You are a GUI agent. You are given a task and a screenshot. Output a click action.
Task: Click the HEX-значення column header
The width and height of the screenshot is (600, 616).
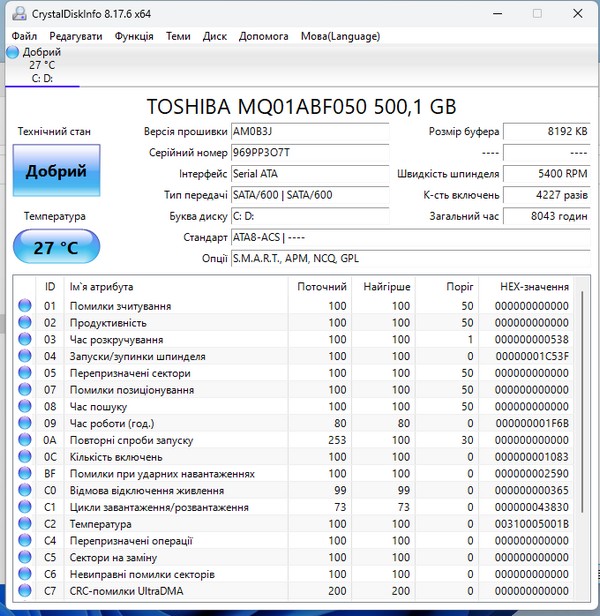click(x=534, y=287)
